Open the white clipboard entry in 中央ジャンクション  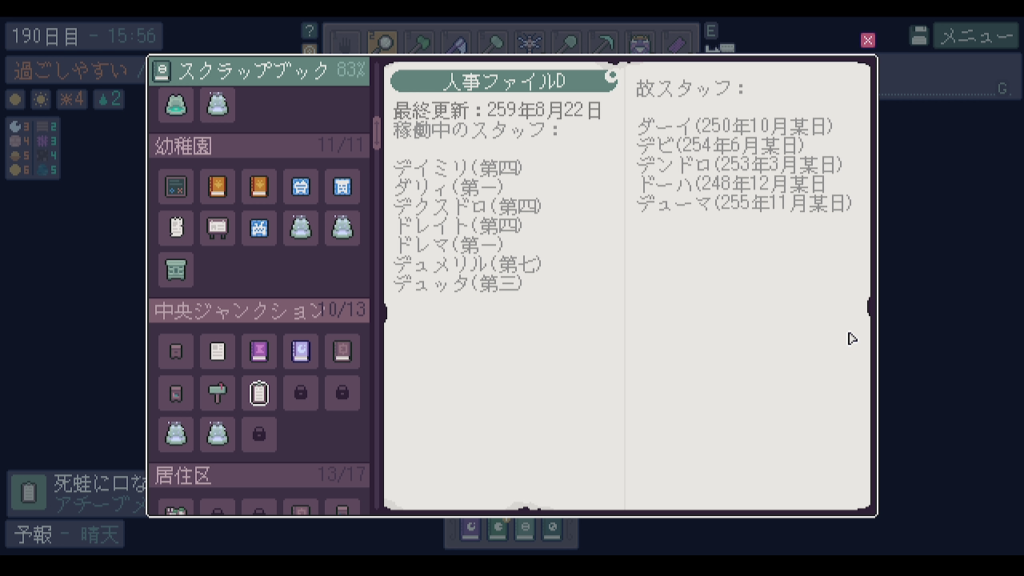pyautogui.click(x=259, y=393)
